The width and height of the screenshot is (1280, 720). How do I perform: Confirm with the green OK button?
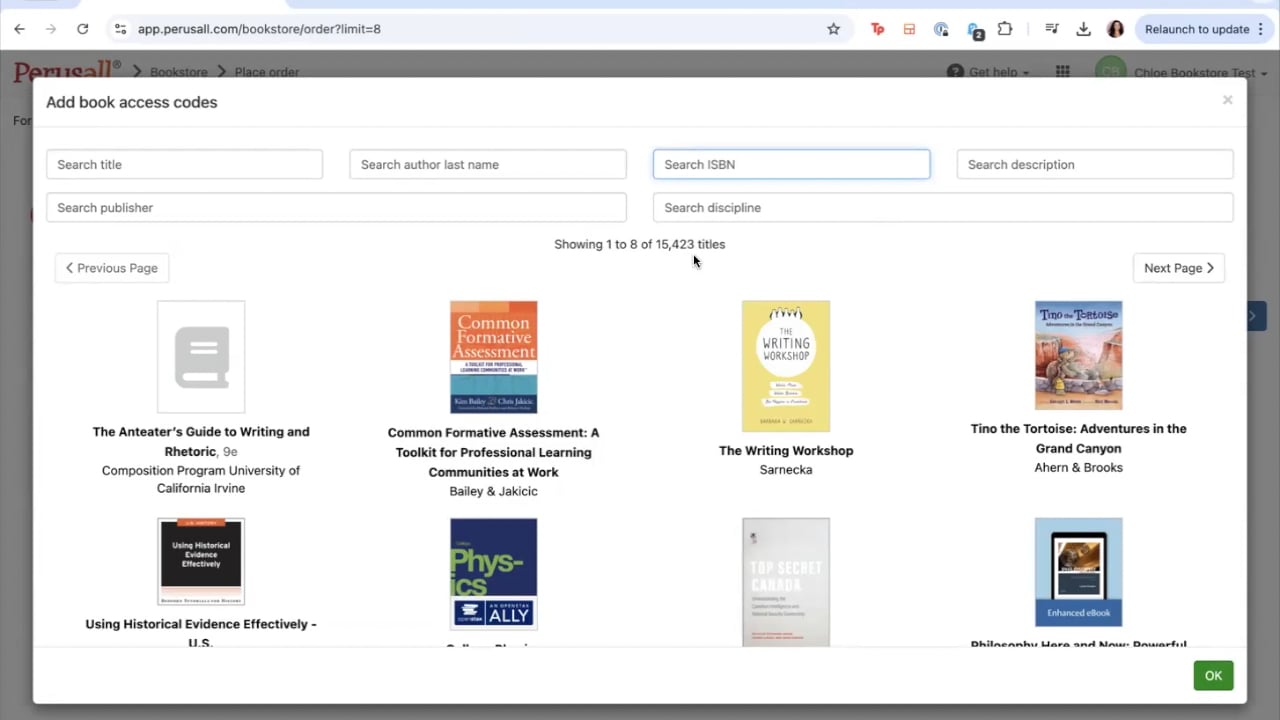(1213, 676)
